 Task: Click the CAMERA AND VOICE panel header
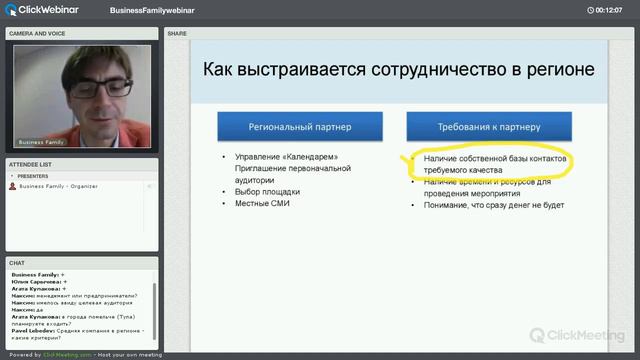point(82,33)
